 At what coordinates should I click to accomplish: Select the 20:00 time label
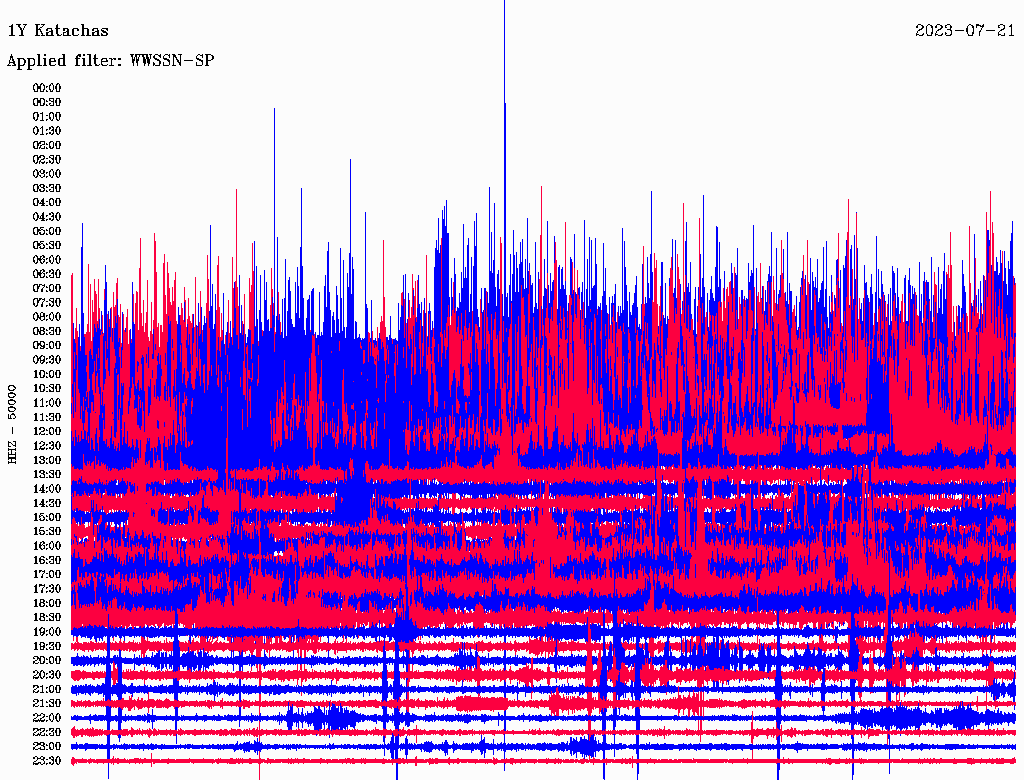click(47, 661)
